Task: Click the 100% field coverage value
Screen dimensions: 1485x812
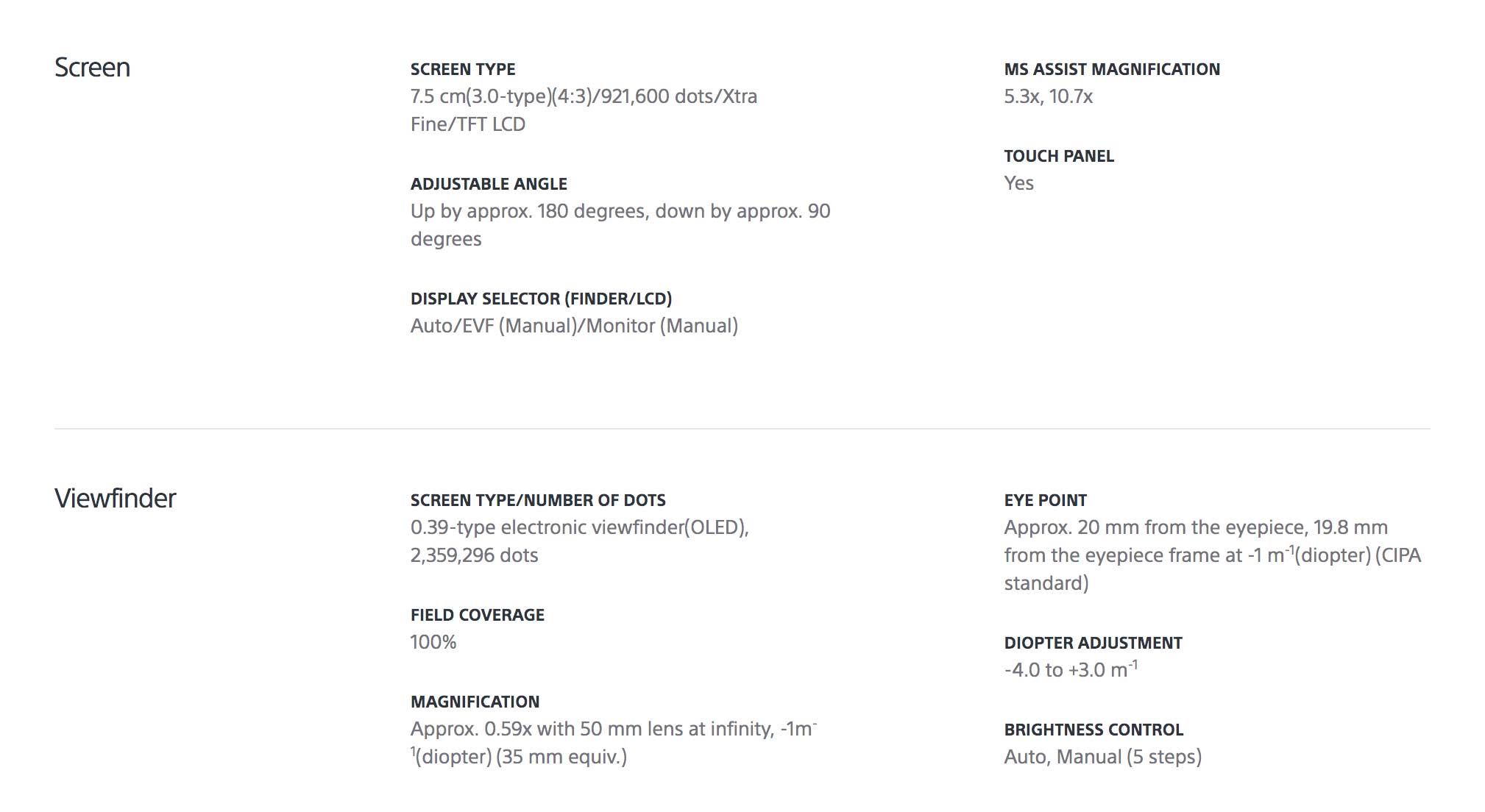Action: [x=433, y=642]
